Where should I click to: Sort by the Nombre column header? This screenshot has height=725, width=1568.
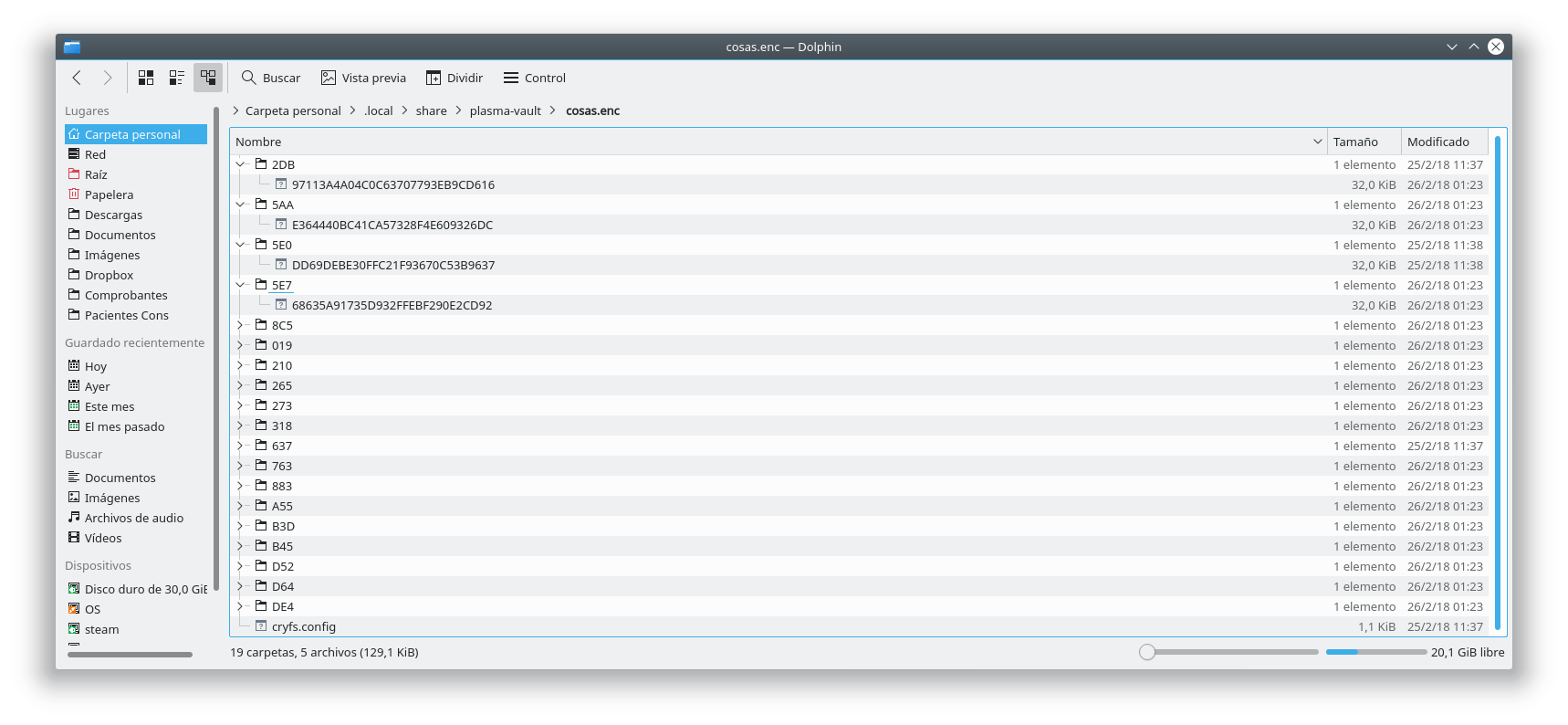(x=778, y=142)
